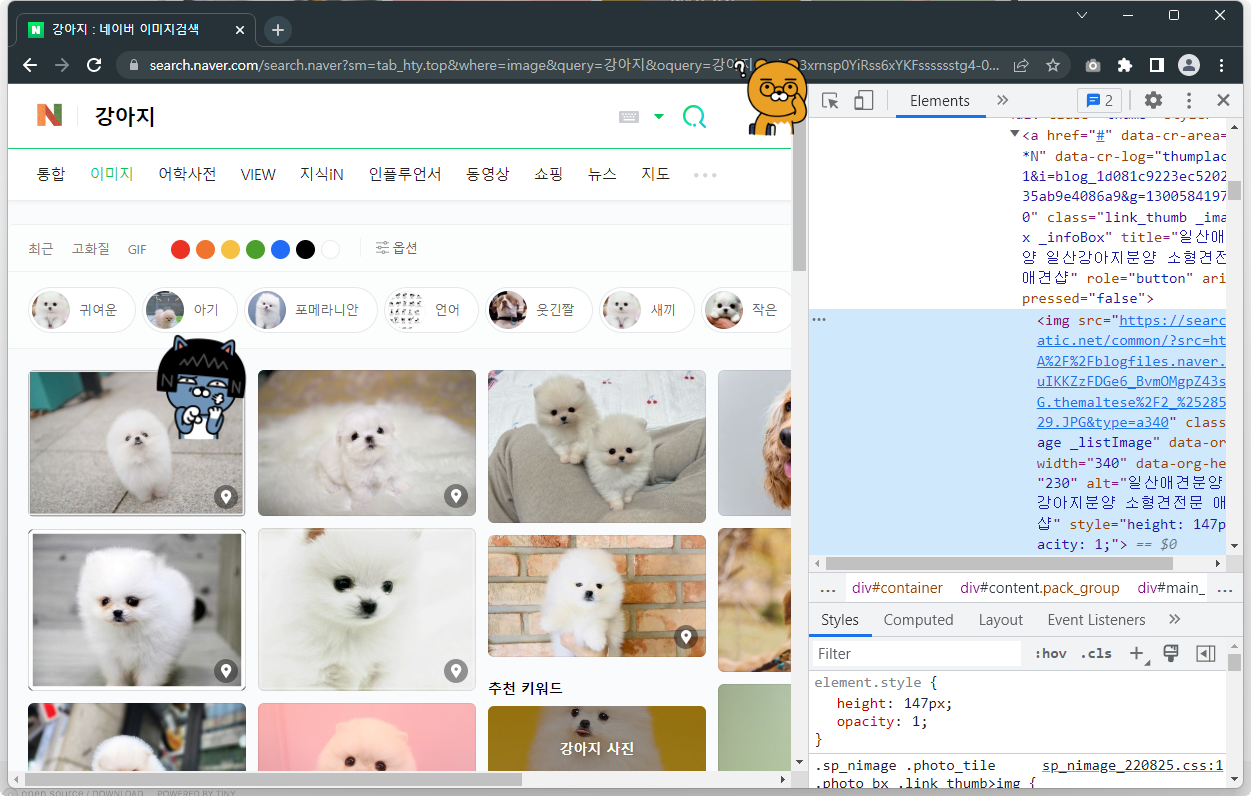
Task: Toggle the .cls class editor
Action: tap(1096, 653)
